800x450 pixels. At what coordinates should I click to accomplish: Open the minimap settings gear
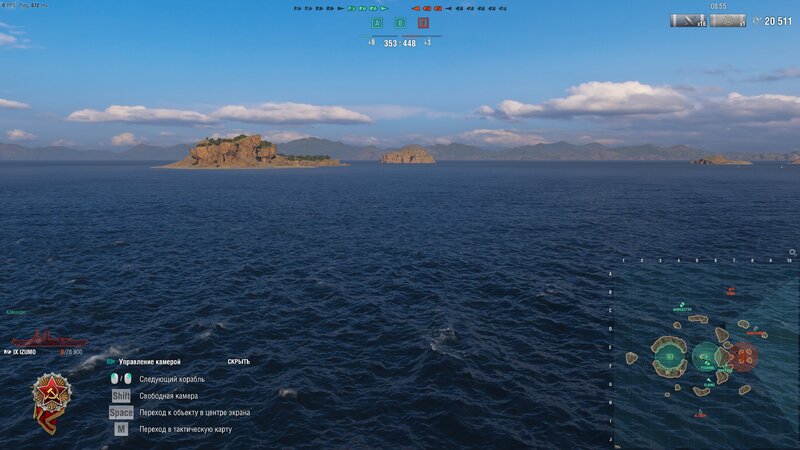(792, 253)
